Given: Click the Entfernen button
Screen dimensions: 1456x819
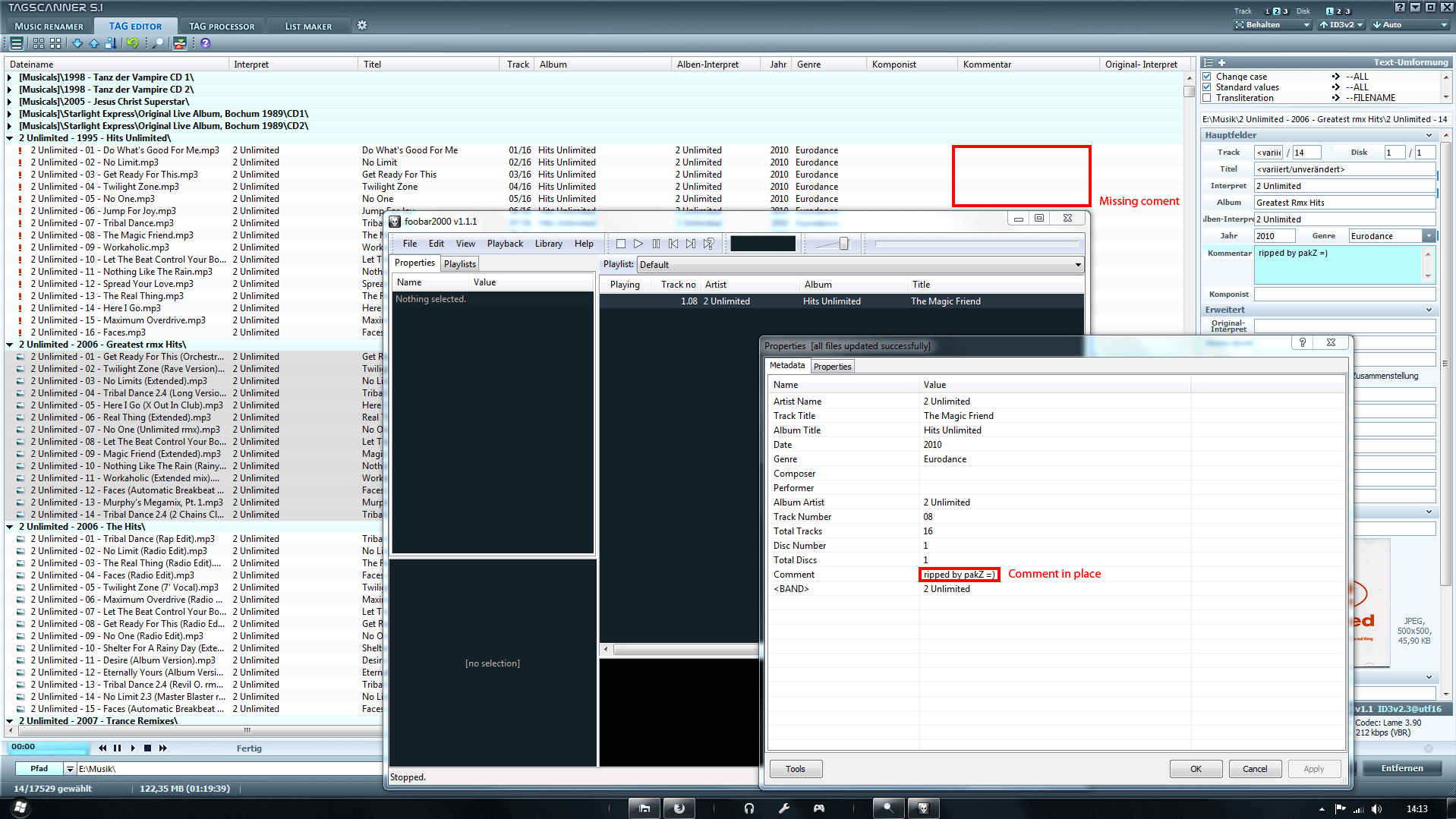Looking at the screenshot, I should click(x=1401, y=768).
